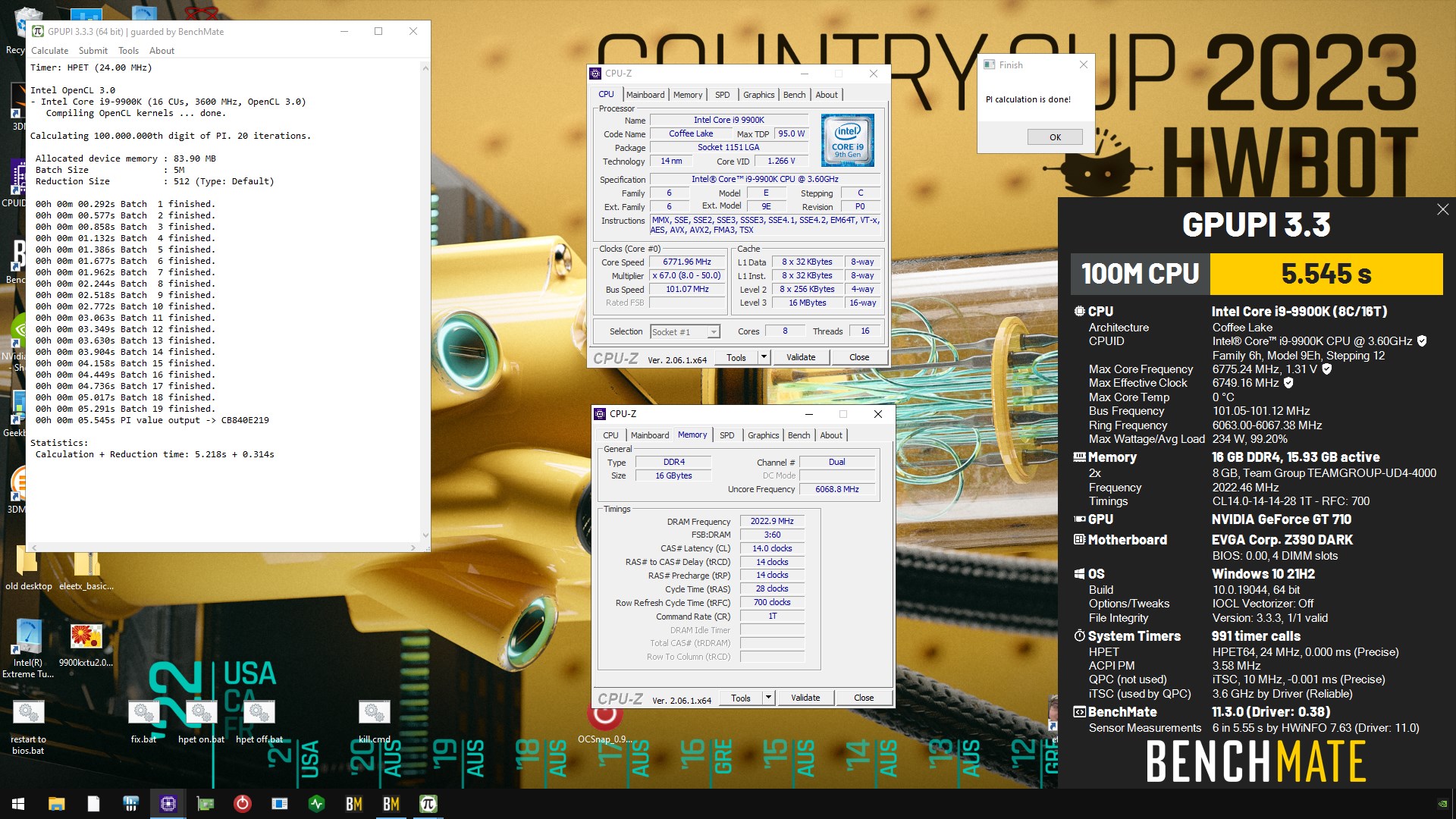Open the About menu in GPUPI
The image size is (1456, 819).
(162, 51)
